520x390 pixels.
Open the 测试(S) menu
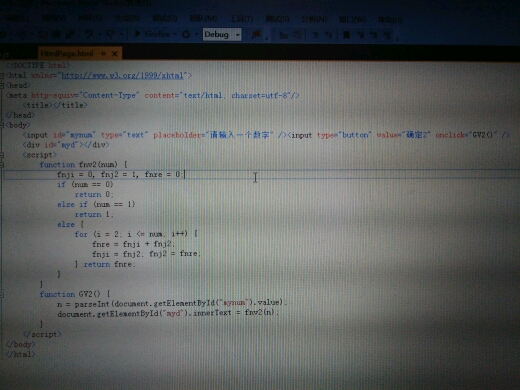277,19
